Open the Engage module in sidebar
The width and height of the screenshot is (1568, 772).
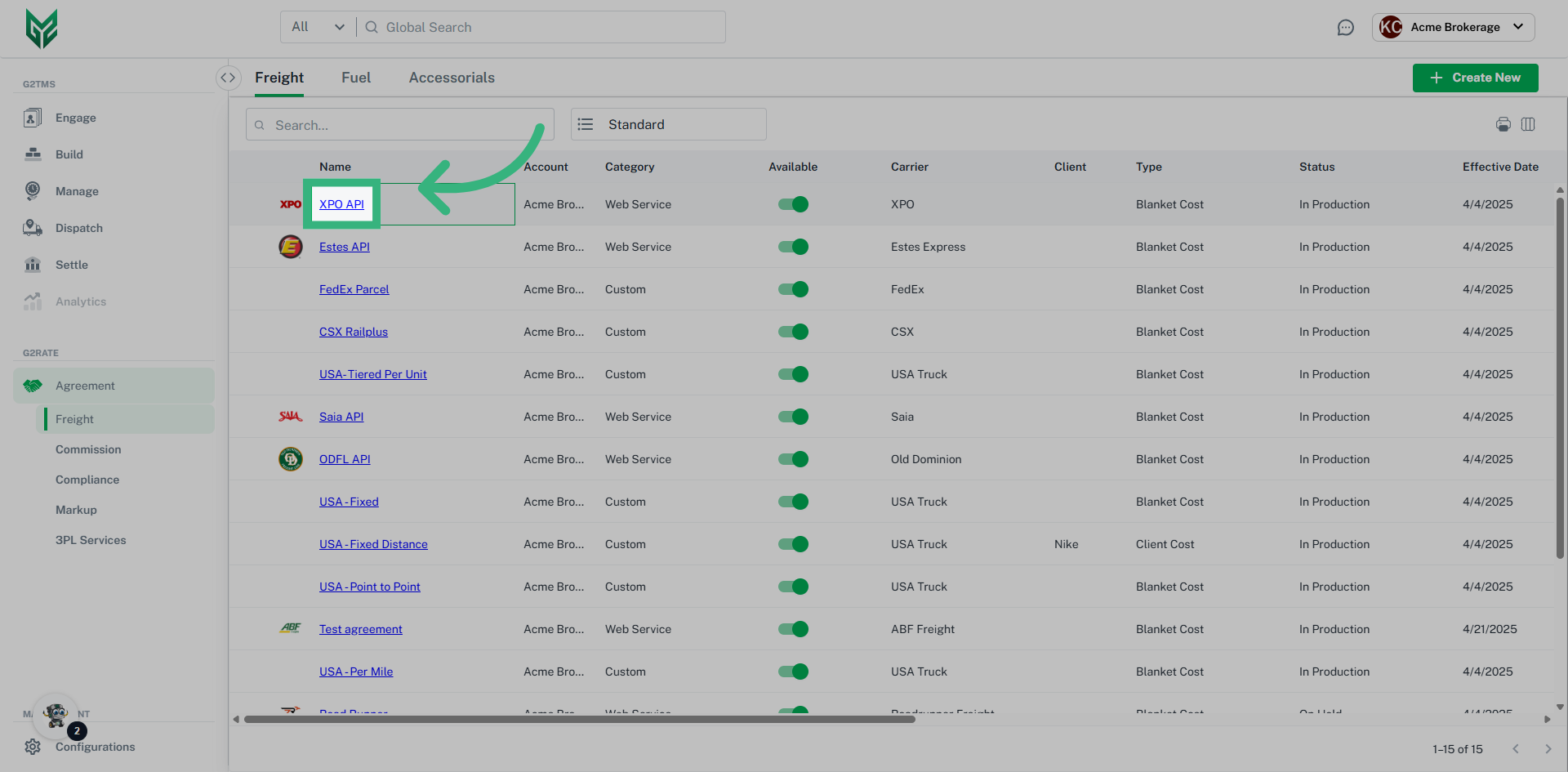[x=75, y=118]
